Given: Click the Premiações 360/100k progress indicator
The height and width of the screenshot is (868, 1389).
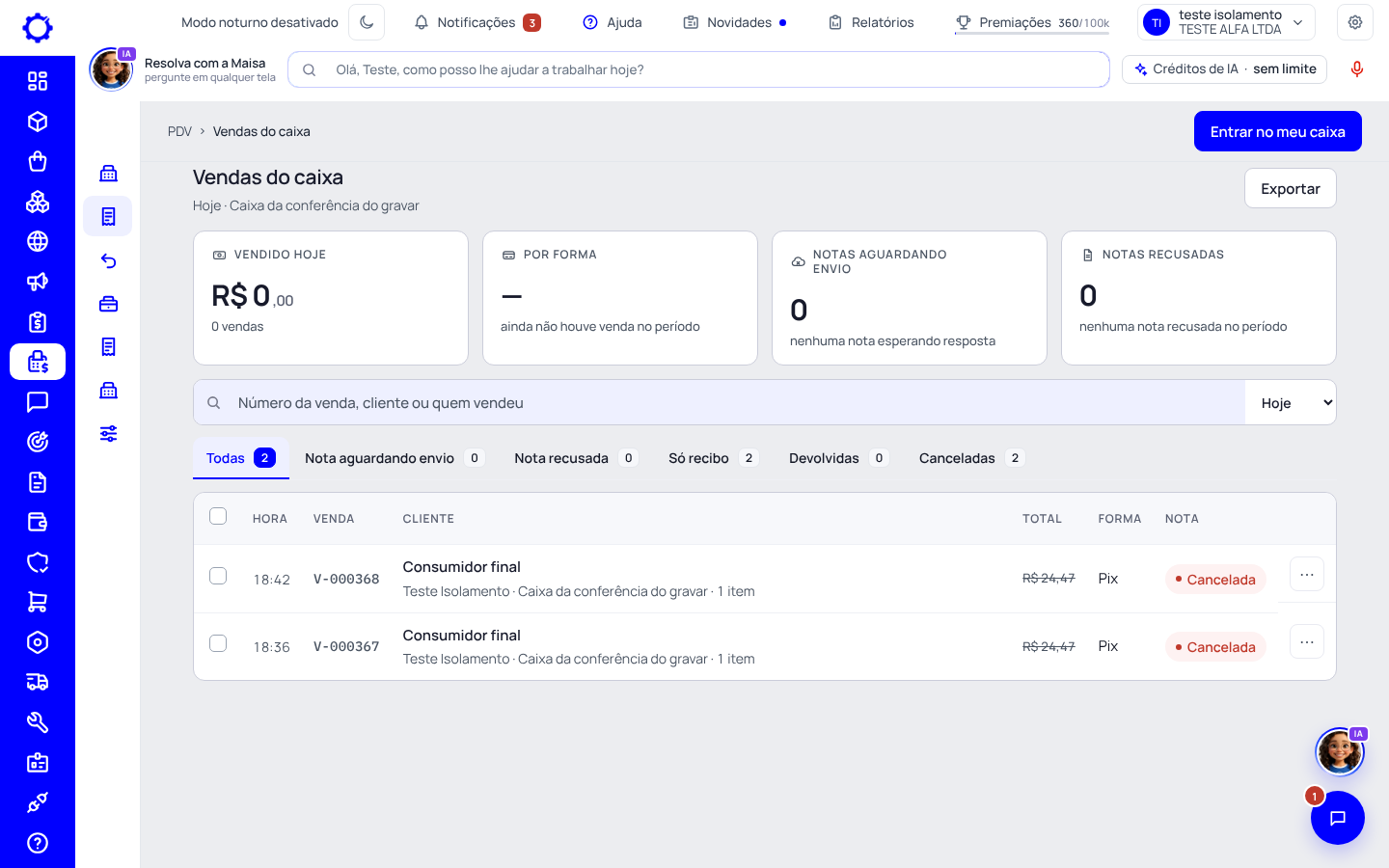Looking at the screenshot, I should pos(1032,22).
